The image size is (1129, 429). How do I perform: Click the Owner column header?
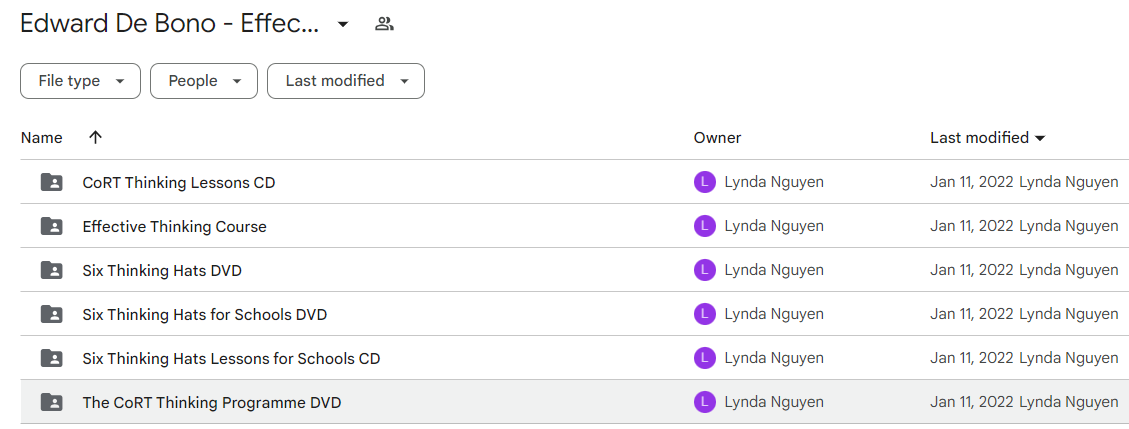click(717, 137)
